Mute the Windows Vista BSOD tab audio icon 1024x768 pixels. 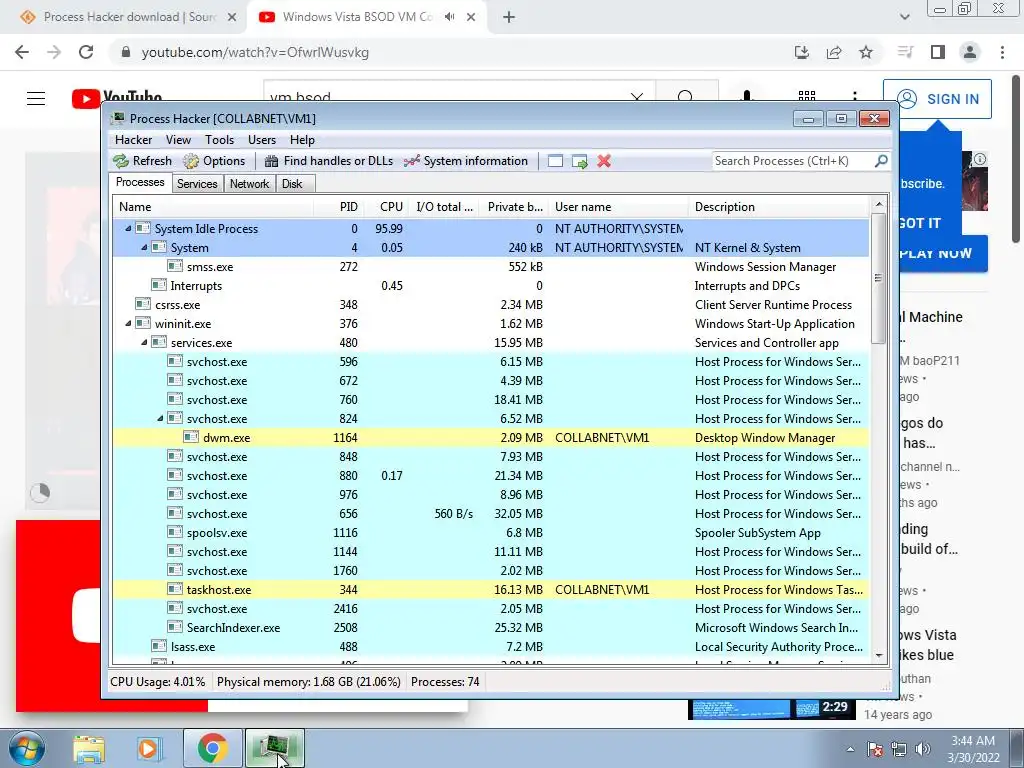pyautogui.click(x=449, y=17)
